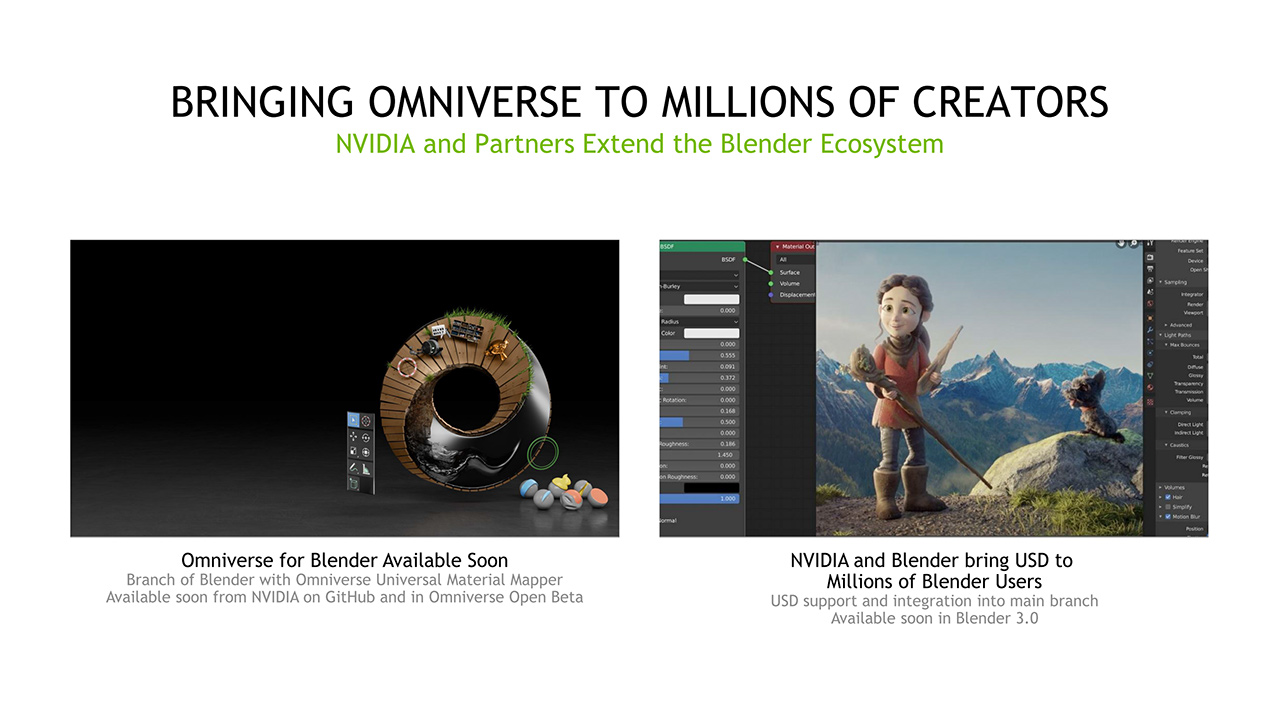Click the 1.000 value slider
The image size is (1280, 720).
point(699,498)
